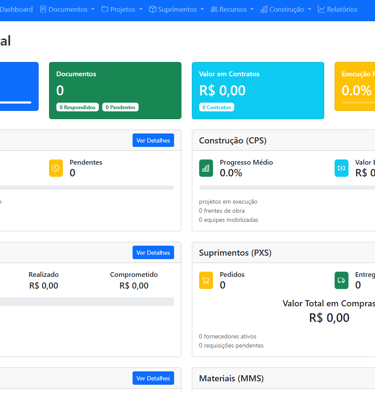Image resolution: width=375 pixels, height=393 pixels.
Task: Expand the Documentos dropdown caret
Action: pyautogui.click(x=93, y=9)
